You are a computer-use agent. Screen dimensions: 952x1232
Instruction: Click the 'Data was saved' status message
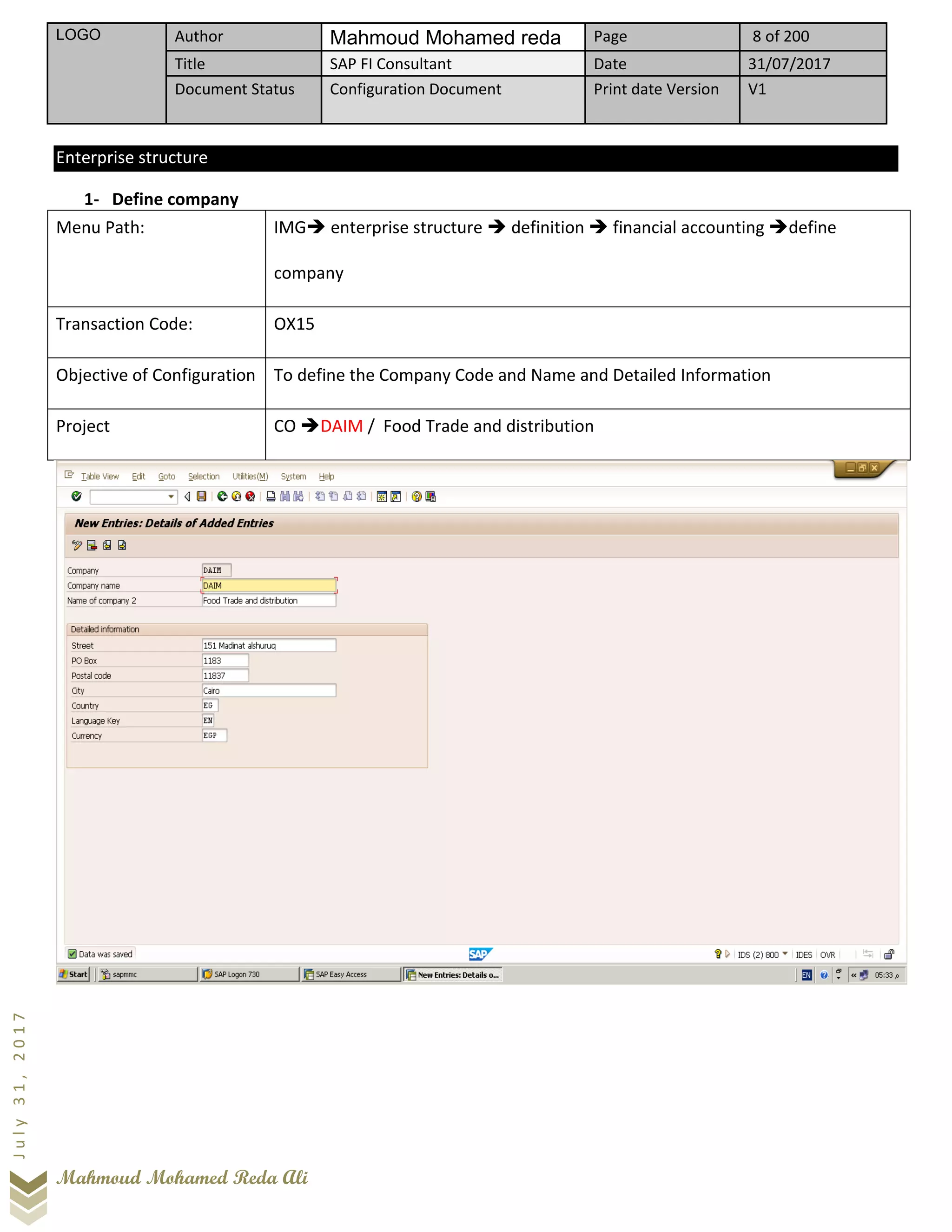point(106,954)
